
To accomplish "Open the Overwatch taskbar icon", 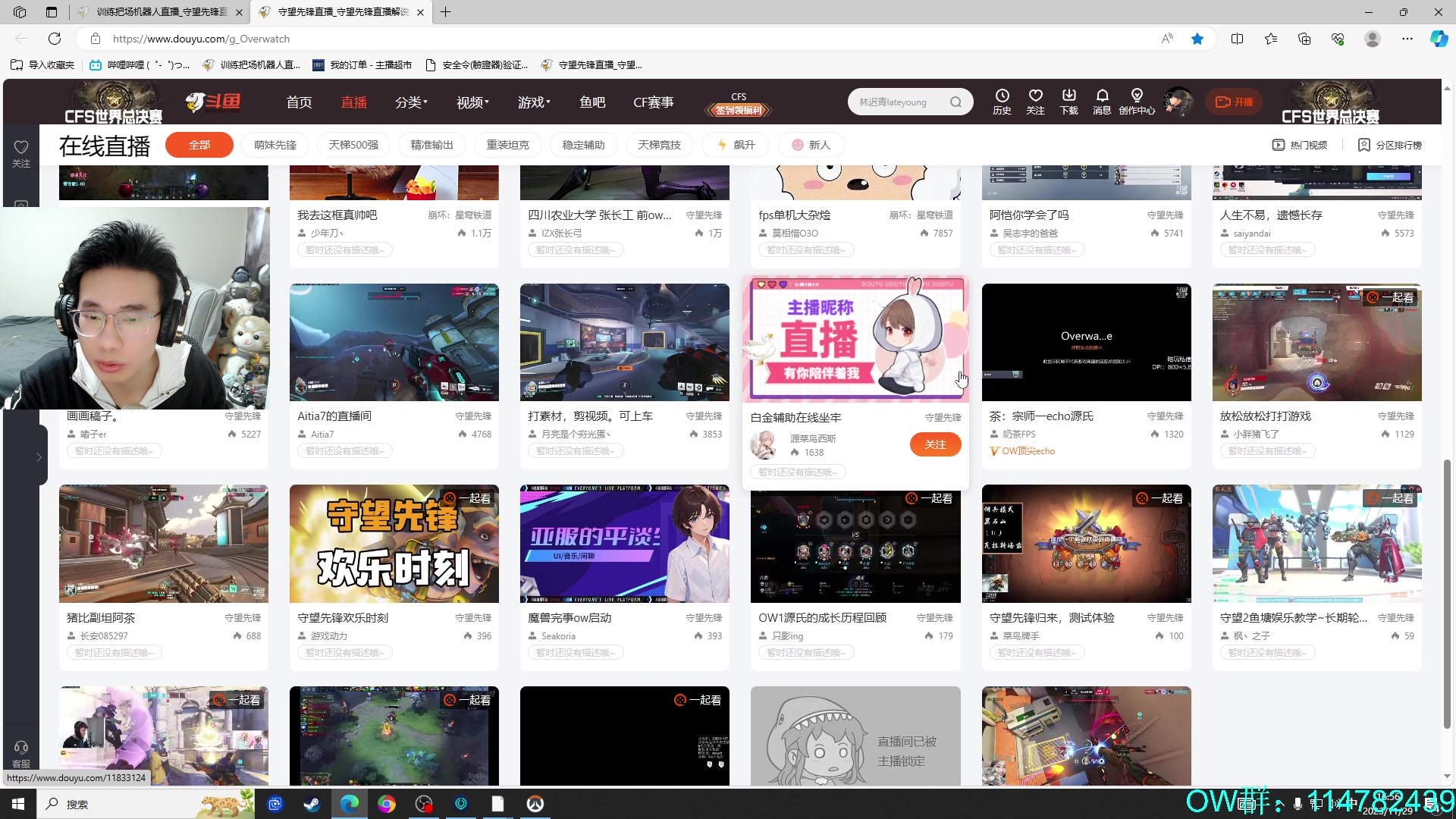I will coord(535,804).
